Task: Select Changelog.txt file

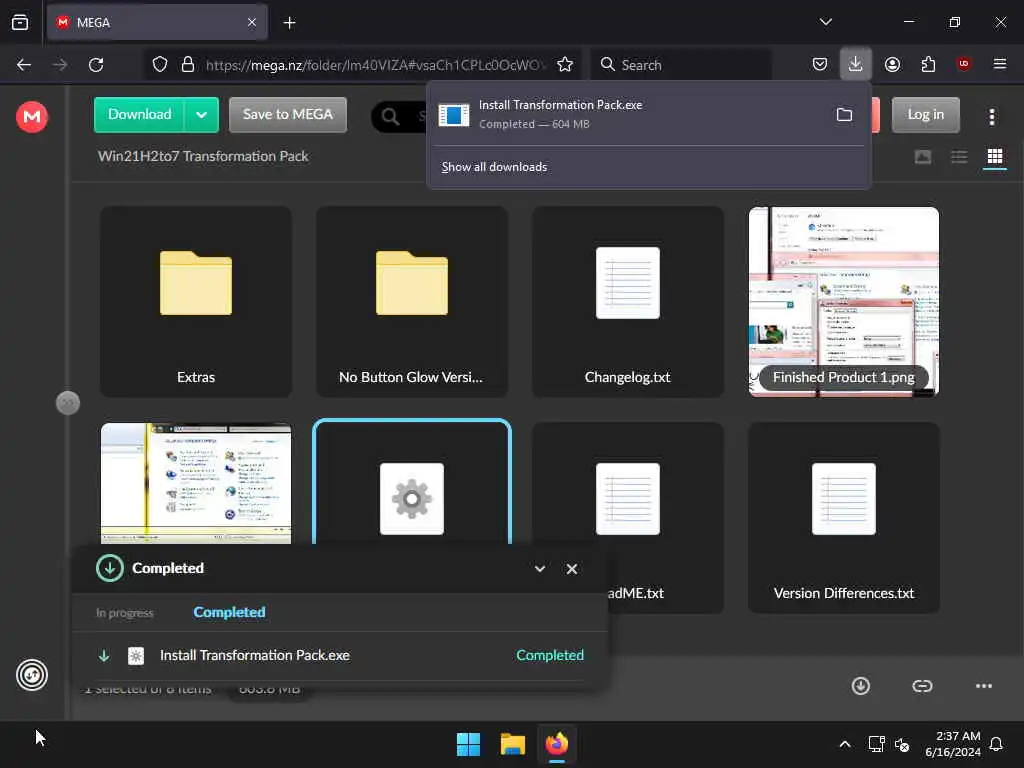Action: [628, 302]
